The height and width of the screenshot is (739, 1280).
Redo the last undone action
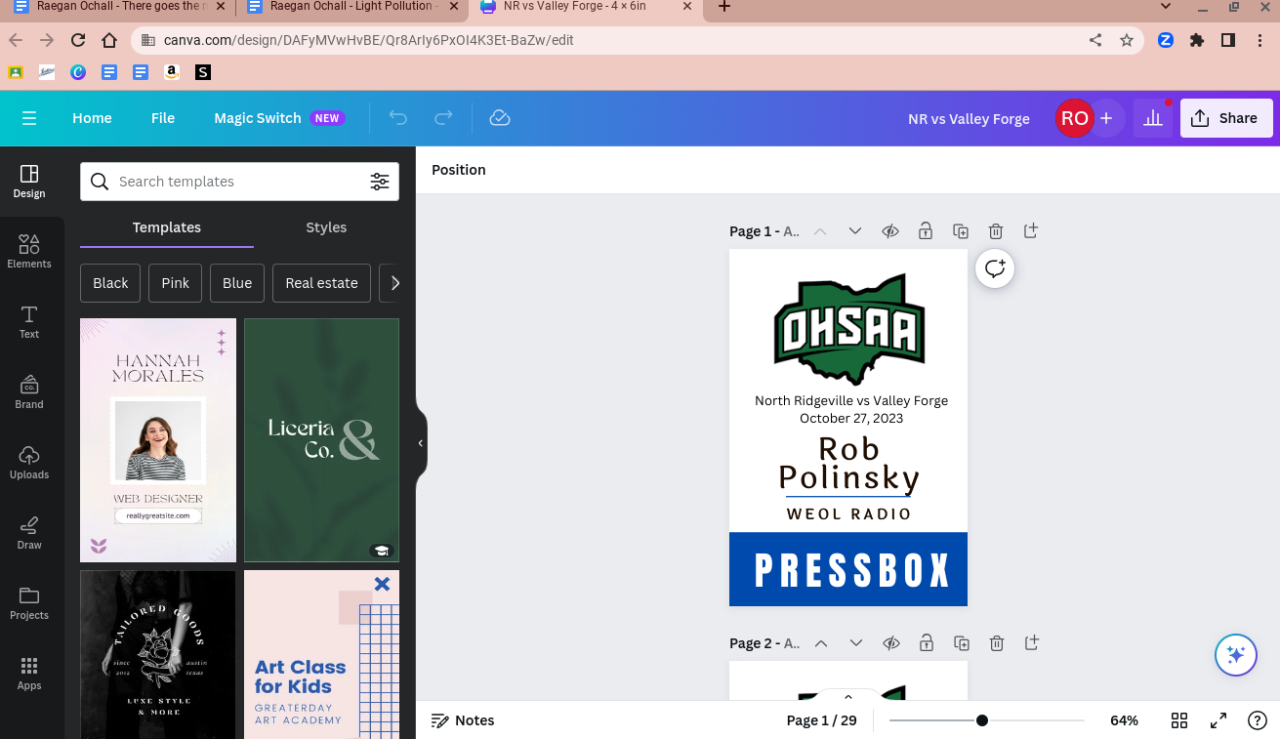443,118
